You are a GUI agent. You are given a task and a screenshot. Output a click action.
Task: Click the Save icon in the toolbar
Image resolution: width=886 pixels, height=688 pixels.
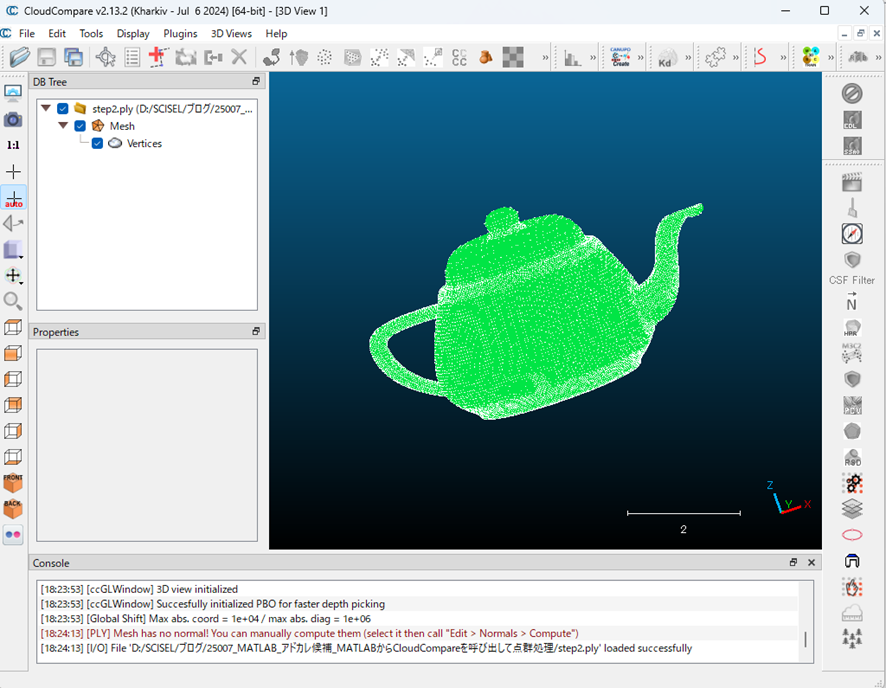click(x=46, y=58)
